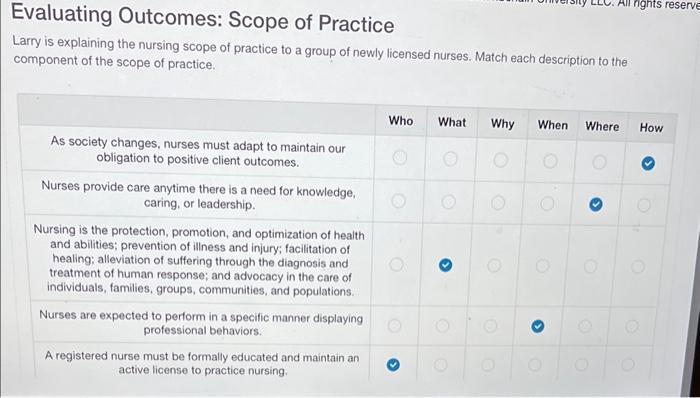Click checked Where option for care anytime row
Image resolution: width=700 pixels, height=398 pixels.
pyautogui.click(x=596, y=205)
